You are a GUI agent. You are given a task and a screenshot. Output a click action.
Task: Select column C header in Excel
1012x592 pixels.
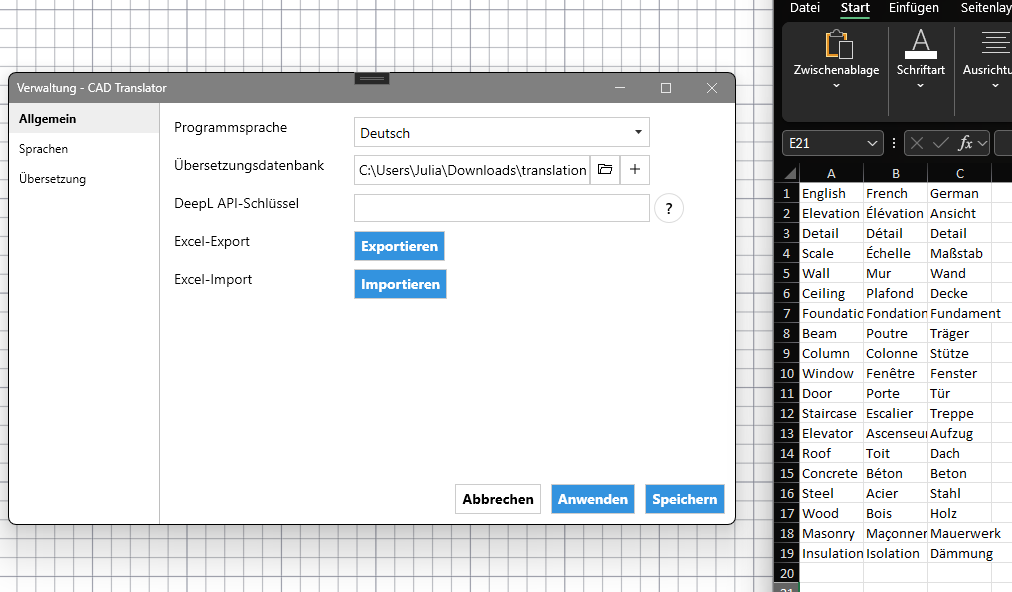tap(959, 173)
